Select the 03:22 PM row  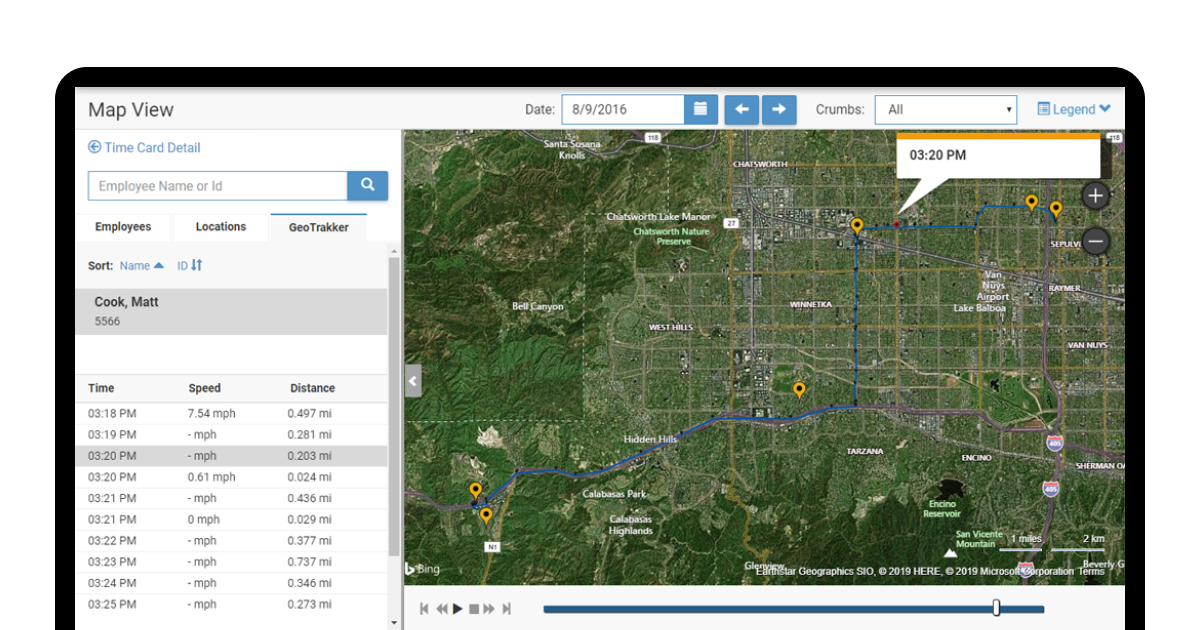(x=231, y=541)
